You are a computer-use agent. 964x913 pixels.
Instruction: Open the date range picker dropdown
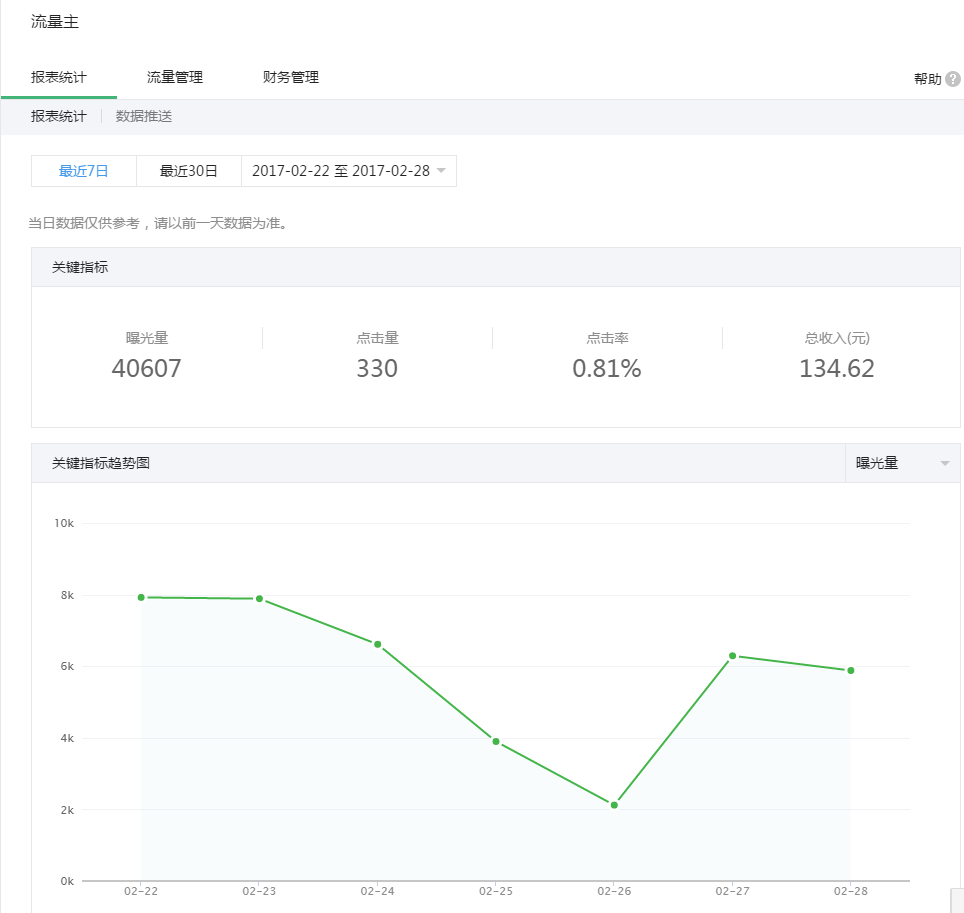click(341, 171)
